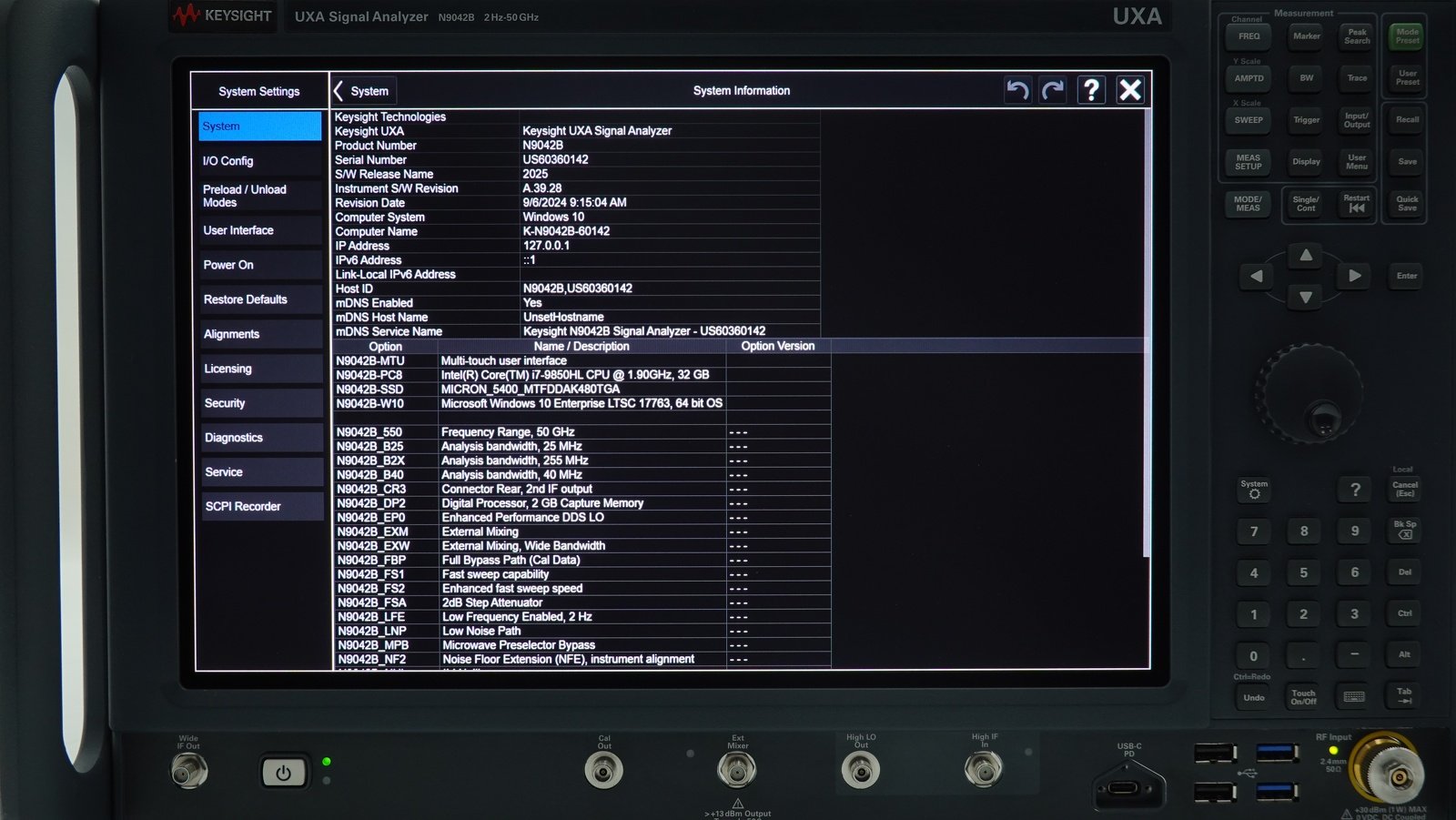Click the left arrow navigation key

[1257, 276]
